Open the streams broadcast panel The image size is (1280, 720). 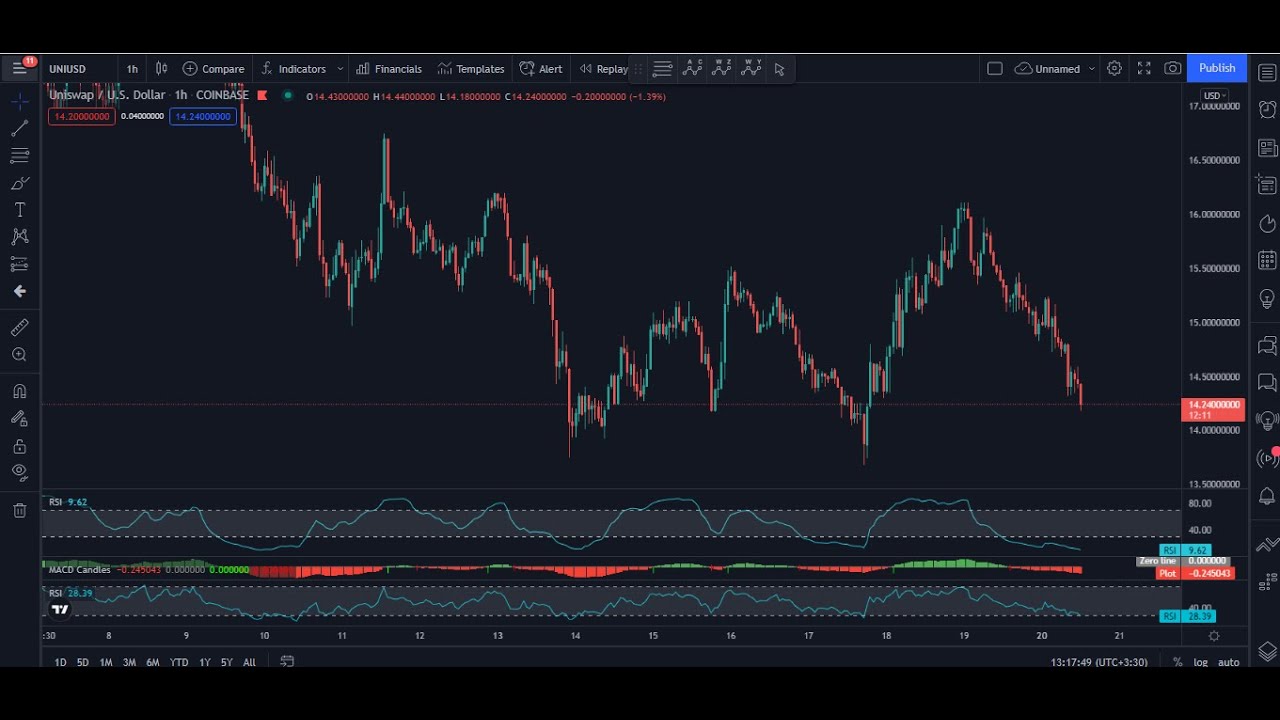tap(1267, 459)
